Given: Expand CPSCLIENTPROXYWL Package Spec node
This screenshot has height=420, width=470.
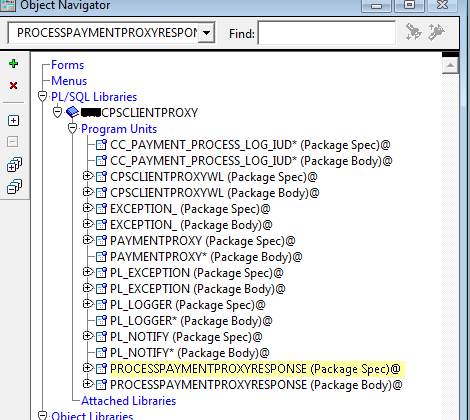Looking at the screenshot, I should [x=87, y=176].
